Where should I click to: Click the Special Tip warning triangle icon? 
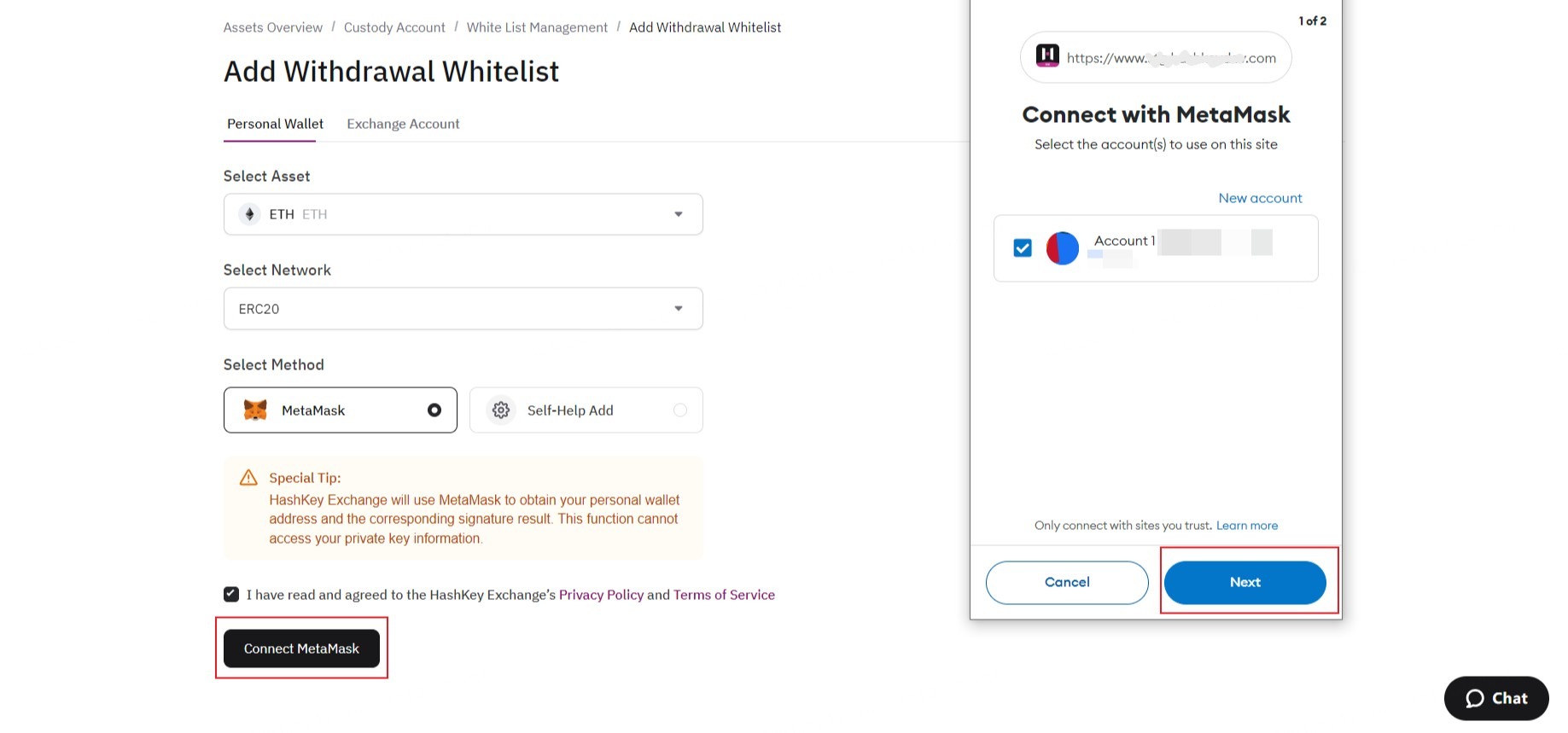click(248, 478)
